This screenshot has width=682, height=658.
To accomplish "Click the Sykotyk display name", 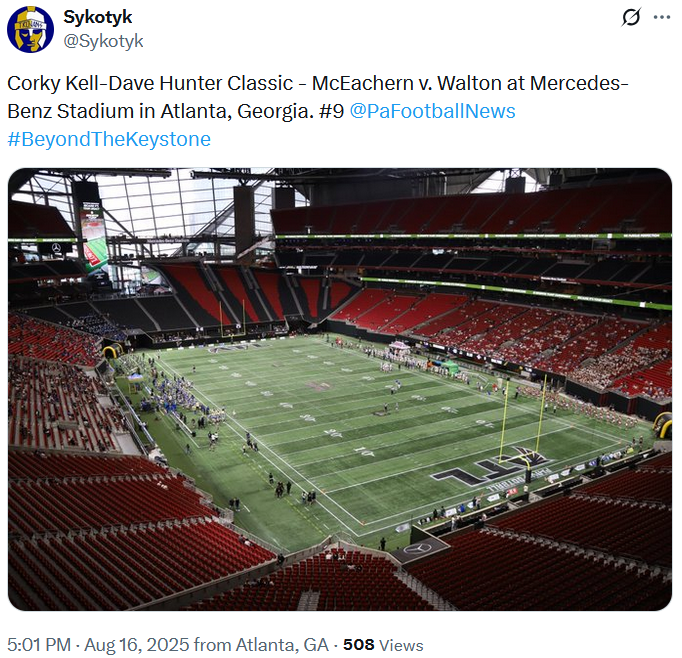I will pyautogui.click(x=97, y=17).
